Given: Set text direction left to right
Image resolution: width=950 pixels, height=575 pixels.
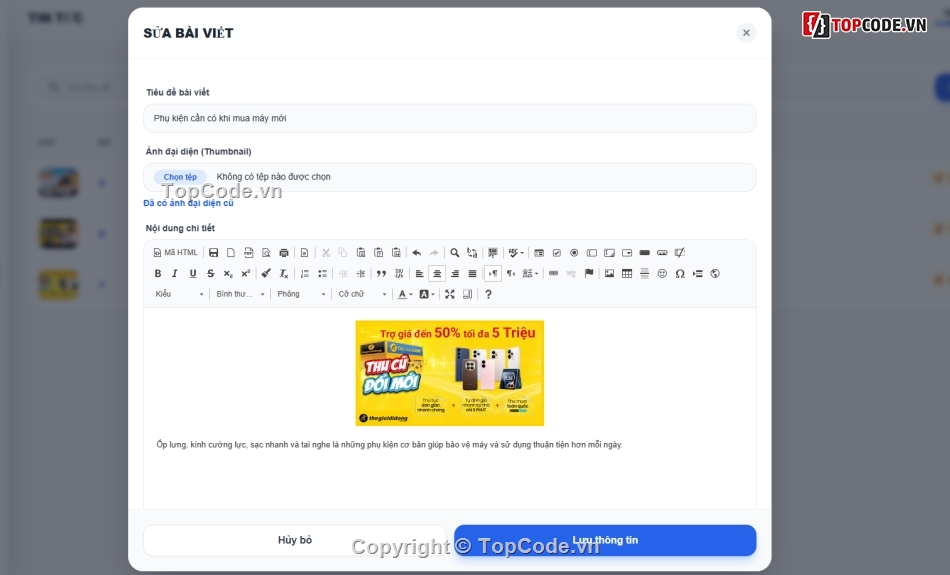Looking at the screenshot, I should click(x=493, y=273).
